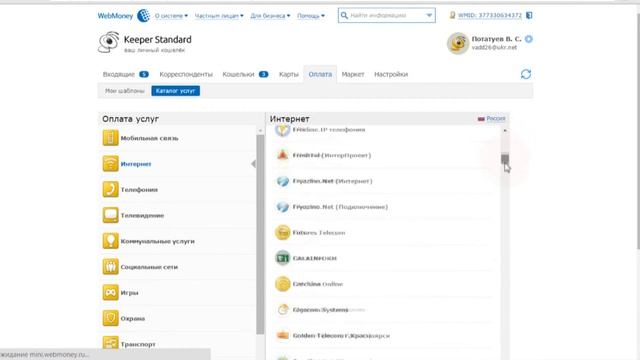Click the user name Потатуев В. С.
640x360 pixels.
[496, 39]
